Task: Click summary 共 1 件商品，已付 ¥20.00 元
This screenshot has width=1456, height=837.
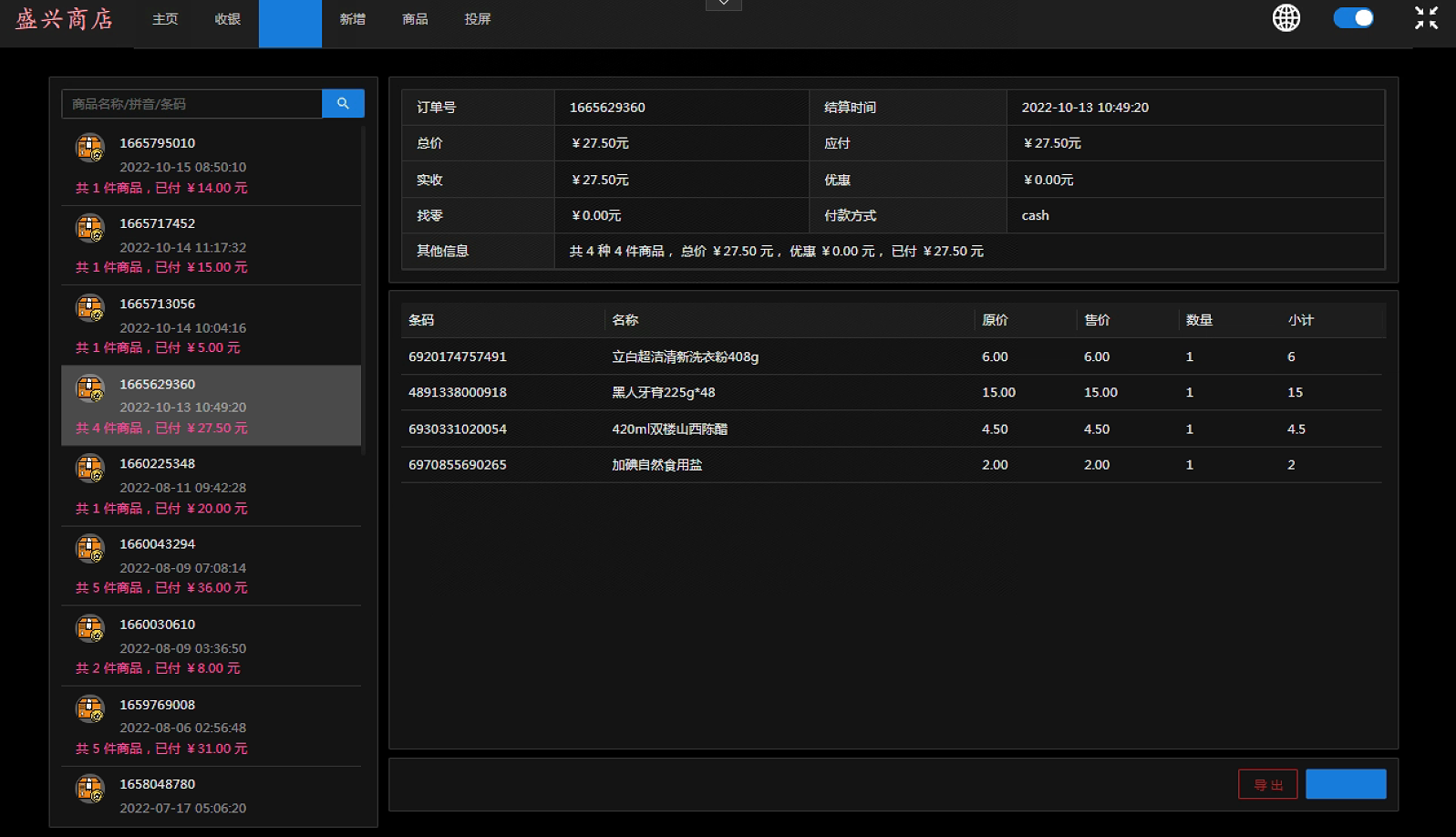Action: [x=161, y=509]
